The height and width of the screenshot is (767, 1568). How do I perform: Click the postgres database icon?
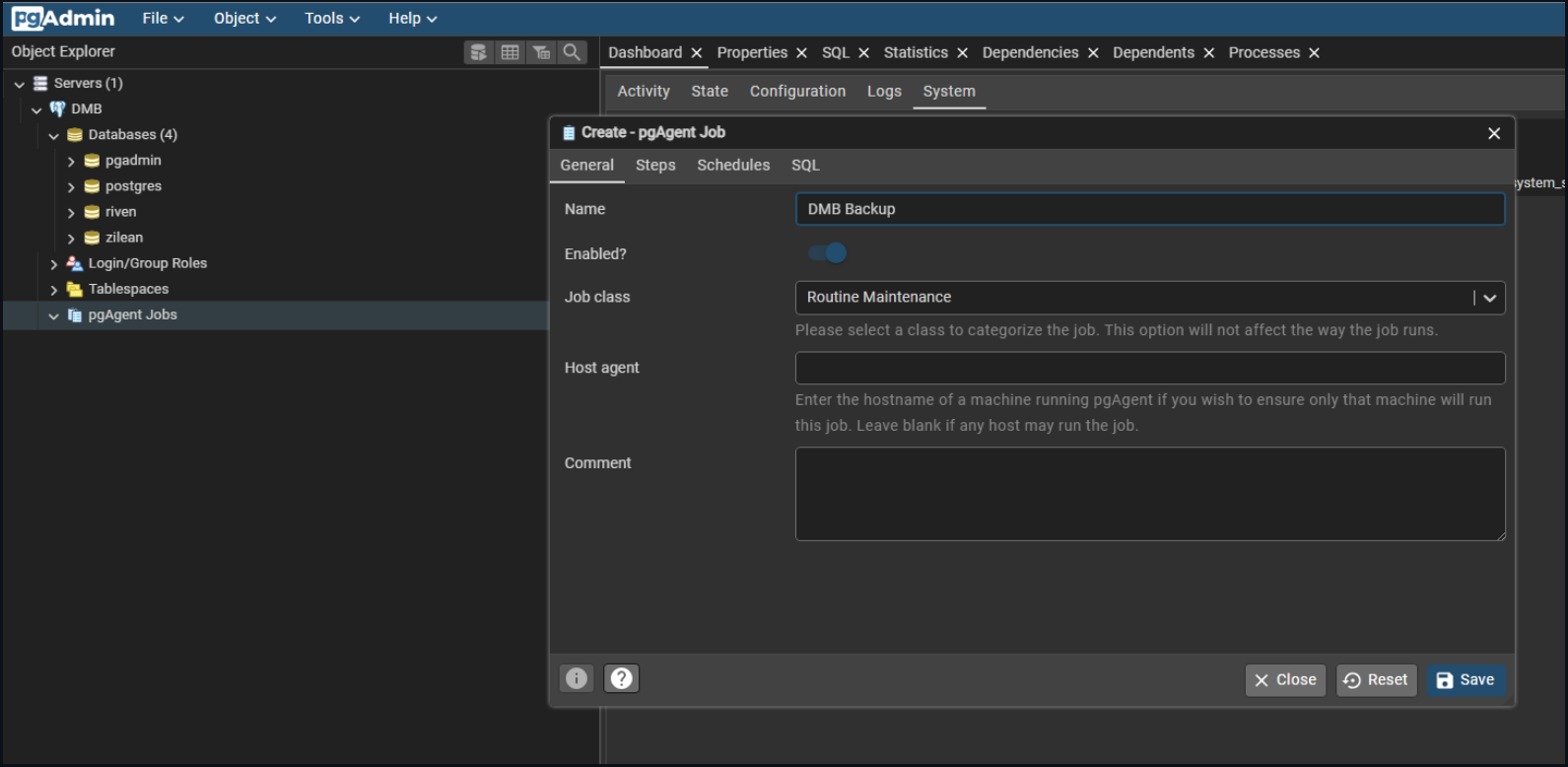92,185
